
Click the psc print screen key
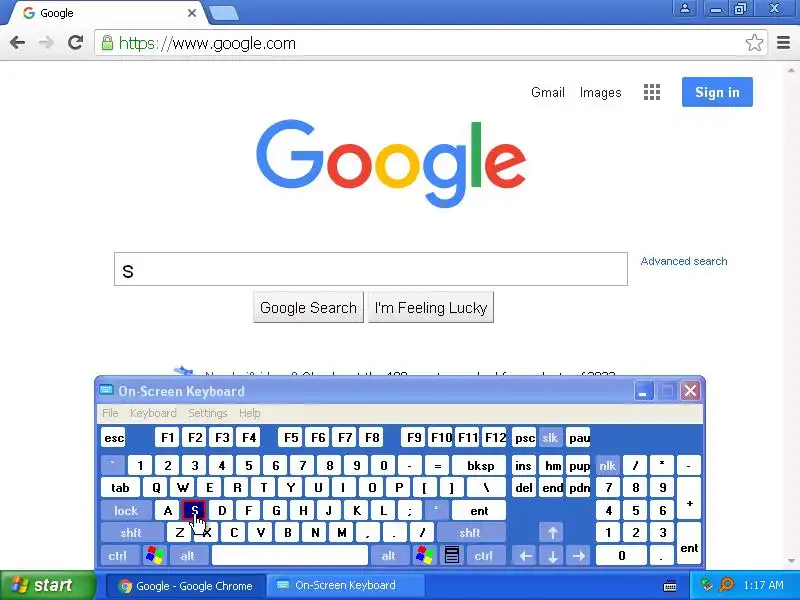[x=524, y=438]
